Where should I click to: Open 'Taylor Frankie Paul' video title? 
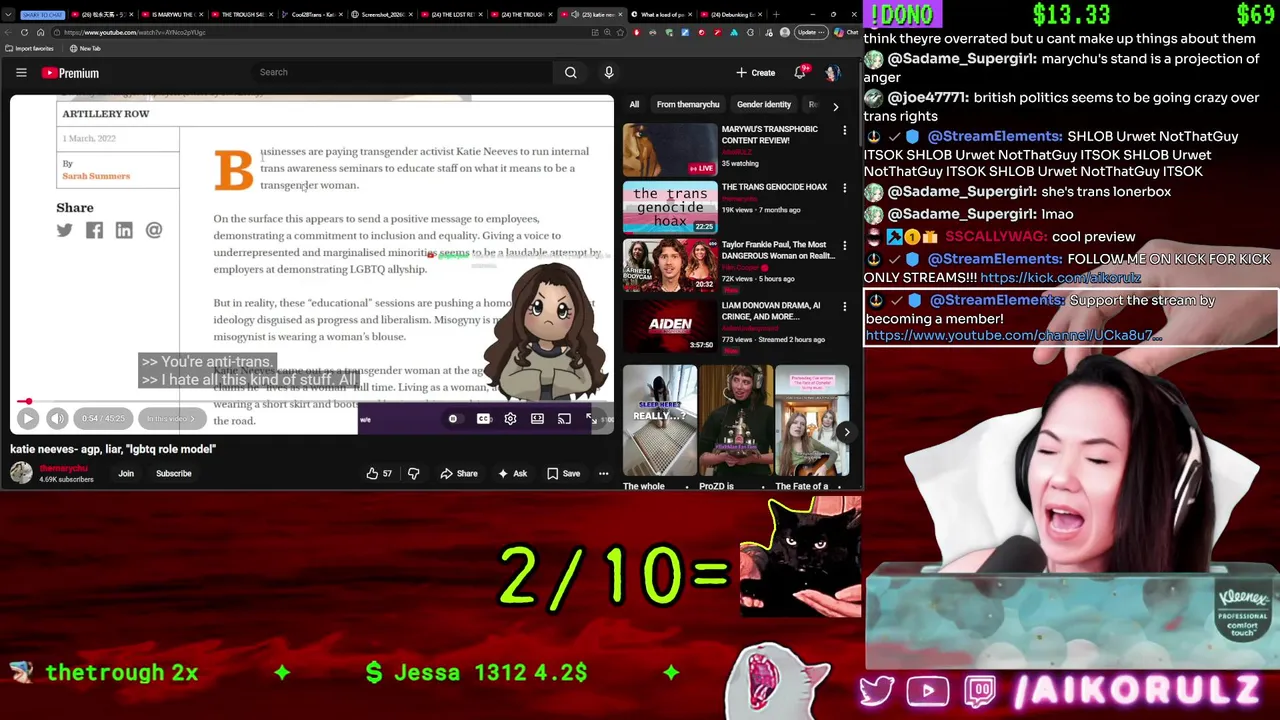pyautogui.click(x=778, y=250)
